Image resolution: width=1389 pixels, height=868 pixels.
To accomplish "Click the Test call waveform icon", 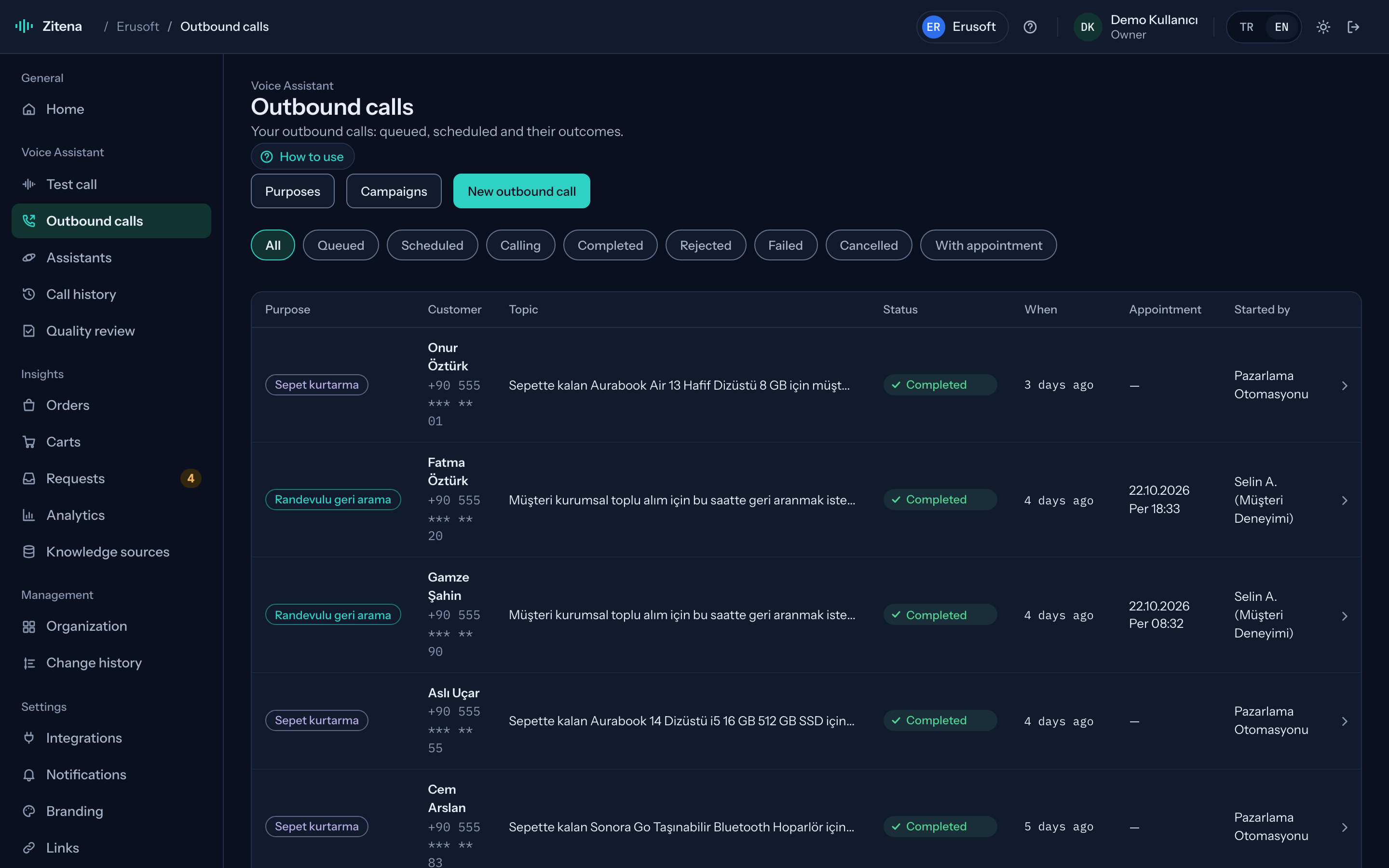I will (x=29, y=184).
